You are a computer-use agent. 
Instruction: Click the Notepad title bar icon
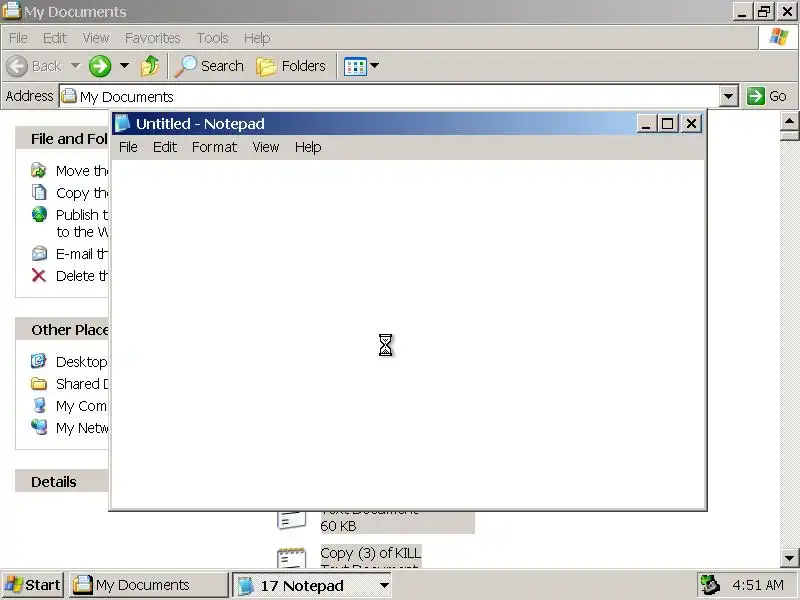coord(122,123)
